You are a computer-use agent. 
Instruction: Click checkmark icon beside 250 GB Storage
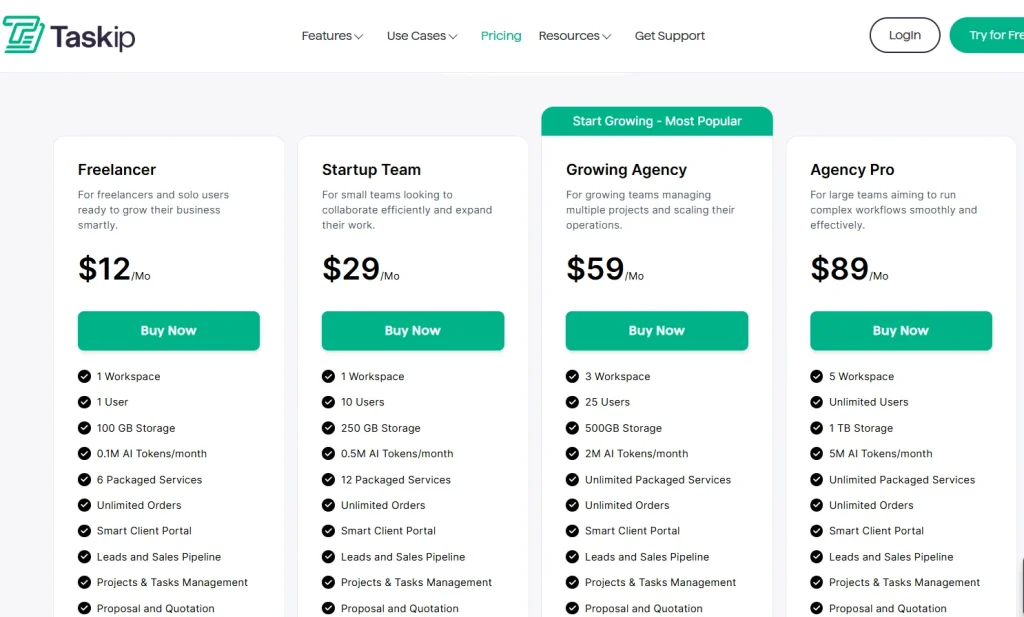[x=328, y=428]
